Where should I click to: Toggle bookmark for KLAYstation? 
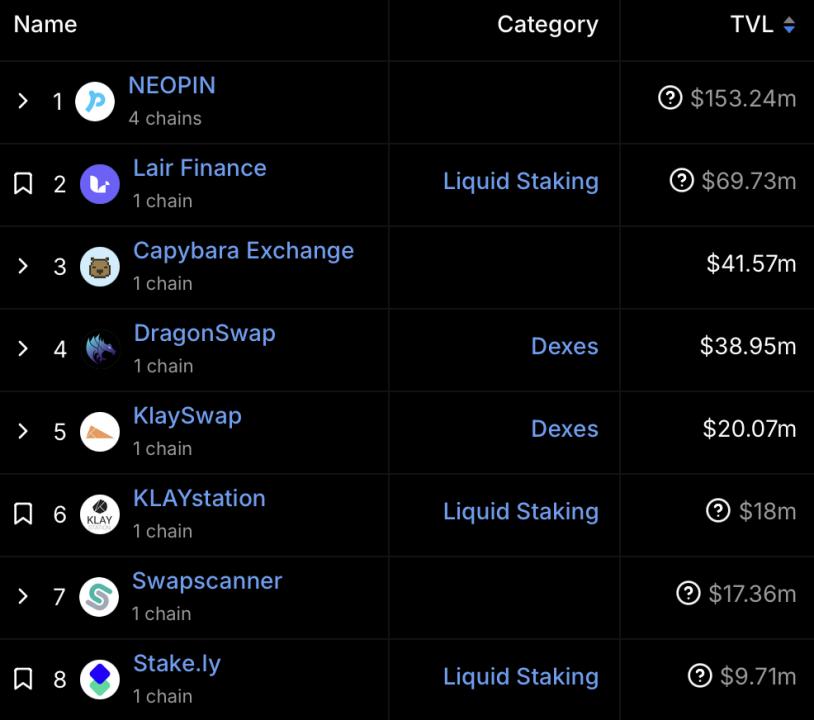click(x=23, y=514)
